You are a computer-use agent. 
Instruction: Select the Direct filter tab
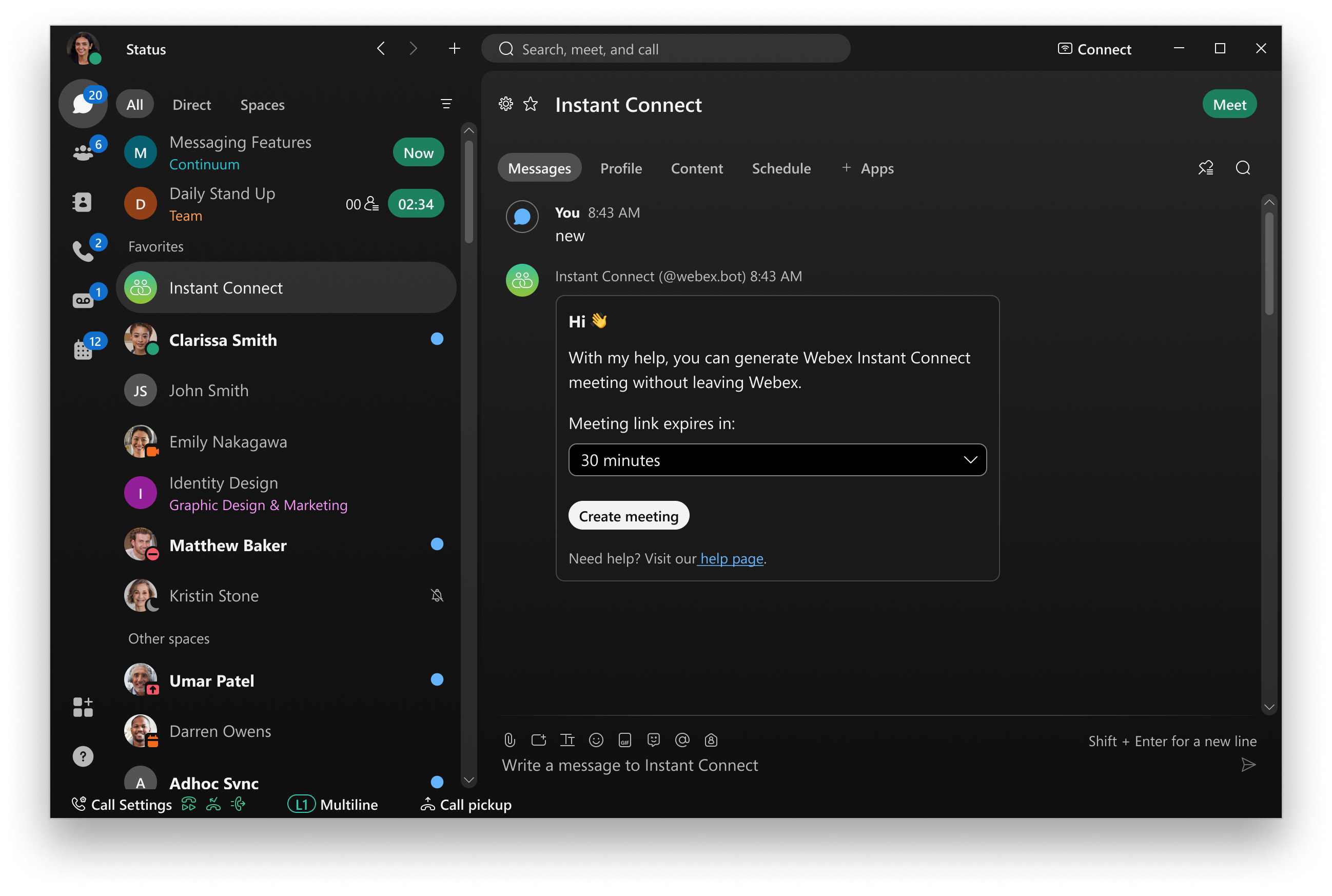tap(191, 105)
